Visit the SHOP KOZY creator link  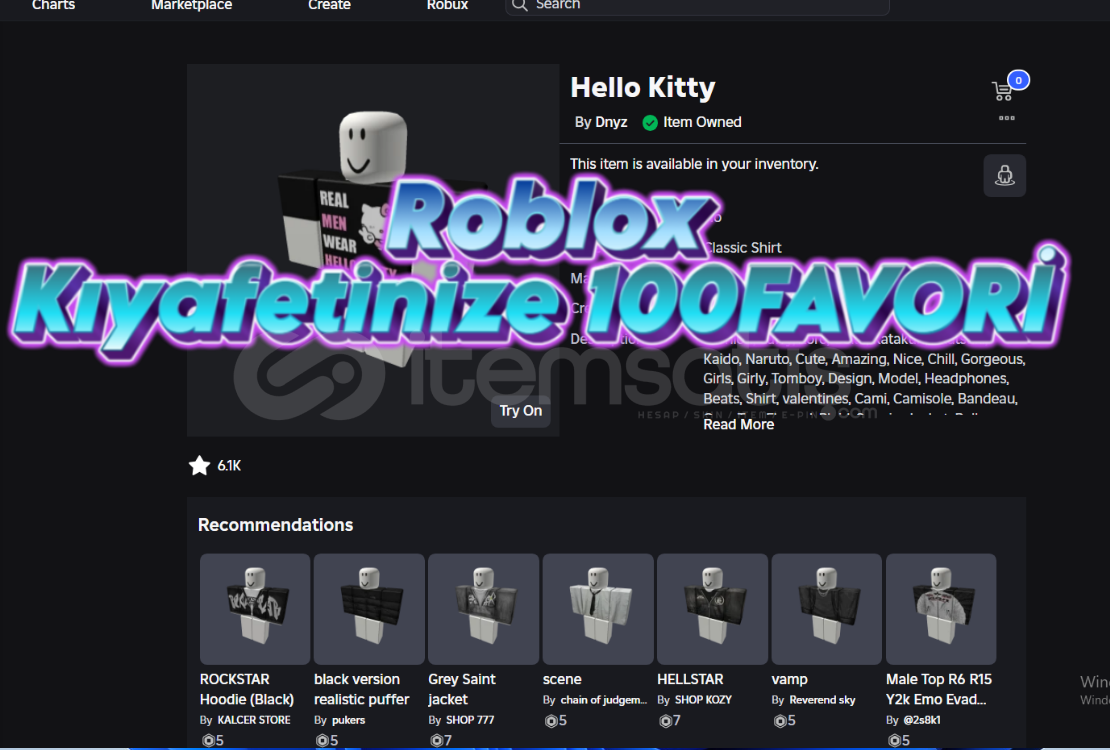(703, 700)
